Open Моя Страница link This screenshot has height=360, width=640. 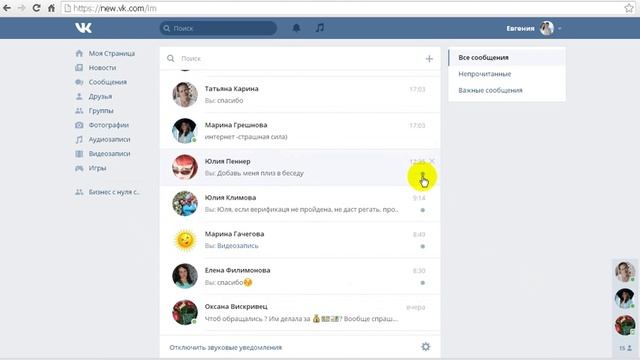pos(111,53)
